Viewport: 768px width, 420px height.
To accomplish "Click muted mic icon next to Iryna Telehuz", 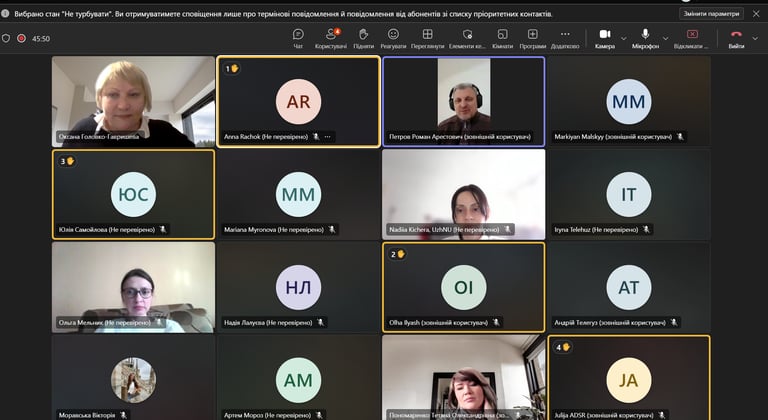I will click(x=646, y=229).
